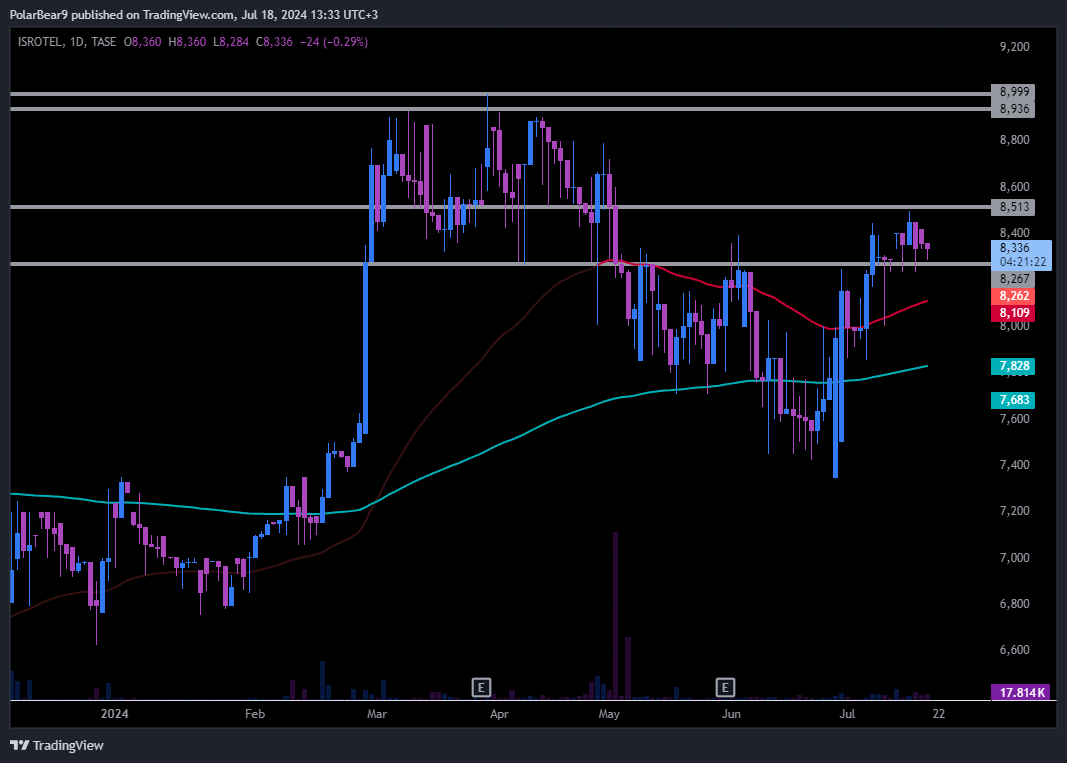
Task: Click the 7,400 price axis value
Action: [1014, 465]
